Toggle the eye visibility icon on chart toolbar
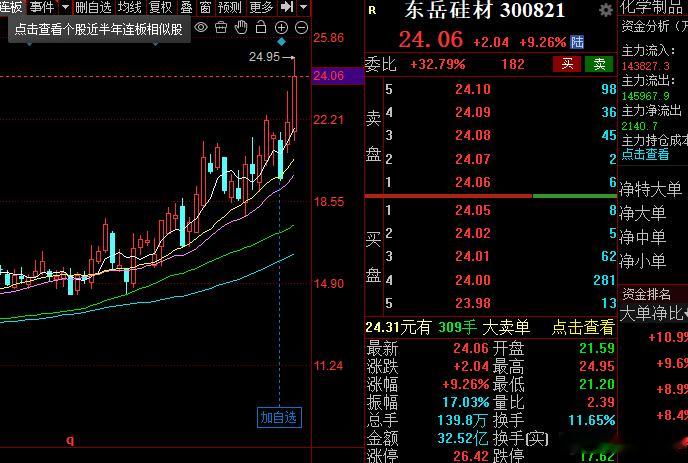Screen dimensions: 688x463 coord(201,28)
